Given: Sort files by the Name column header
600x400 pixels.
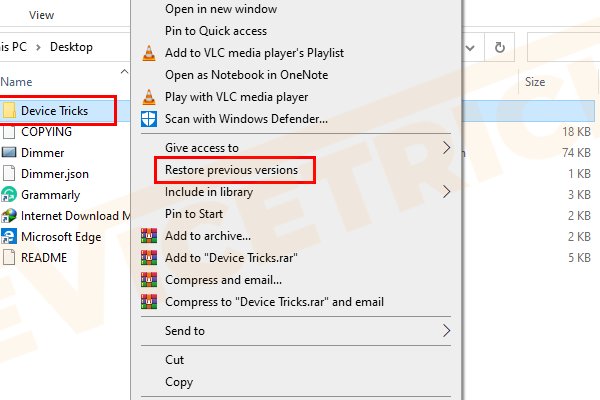Looking at the screenshot, I should 17,82.
